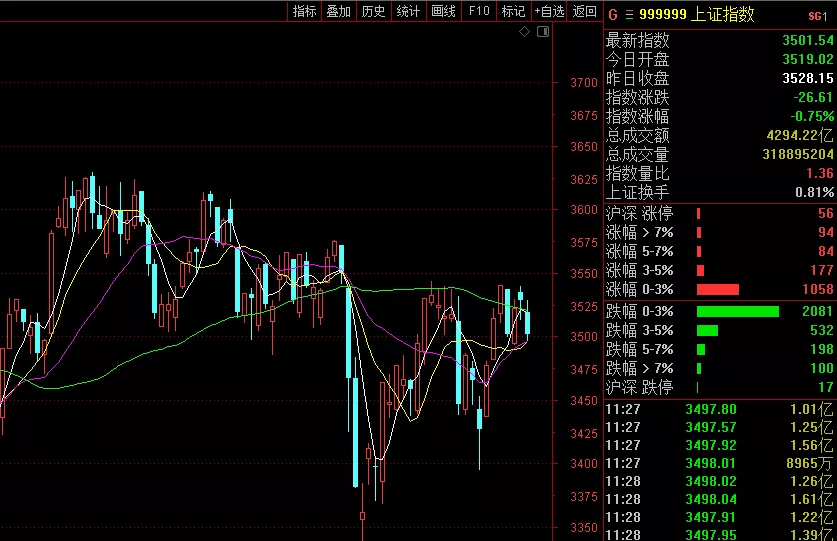
Task: Select tick row with price 3498.04
Action: (720, 499)
